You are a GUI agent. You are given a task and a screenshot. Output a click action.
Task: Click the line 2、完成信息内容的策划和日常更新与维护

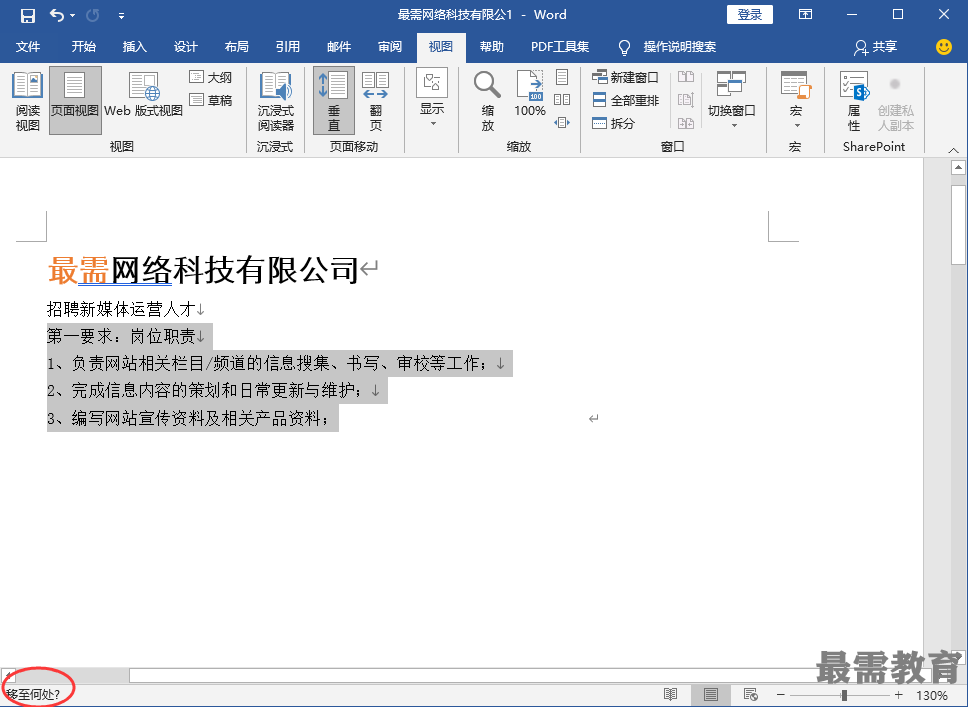204,390
